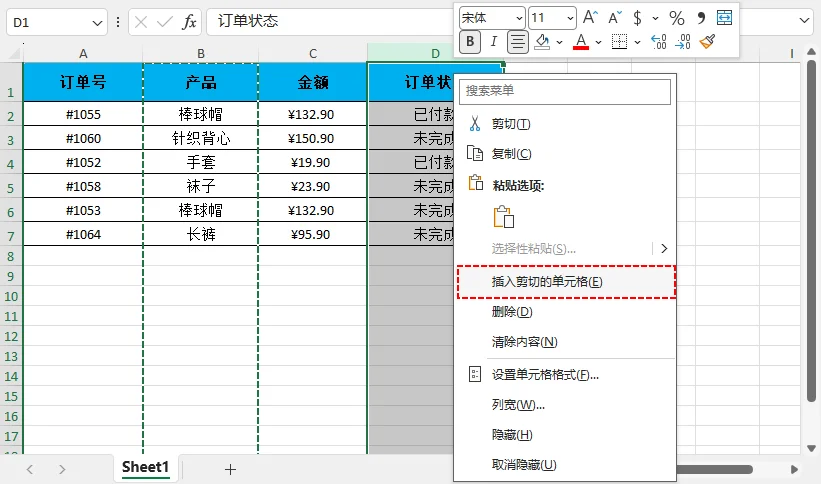The height and width of the screenshot is (484, 821).
Task: Select row 5 header
Action: click(11, 186)
